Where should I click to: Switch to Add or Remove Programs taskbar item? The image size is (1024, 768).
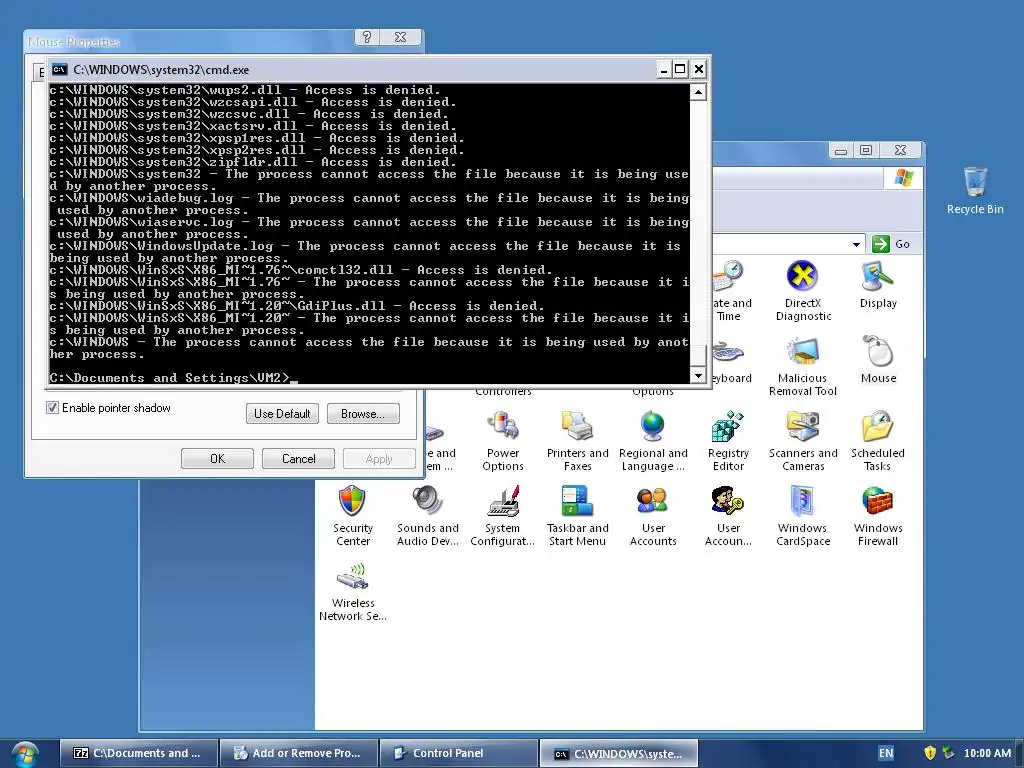pyautogui.click(x=298, y=753)
